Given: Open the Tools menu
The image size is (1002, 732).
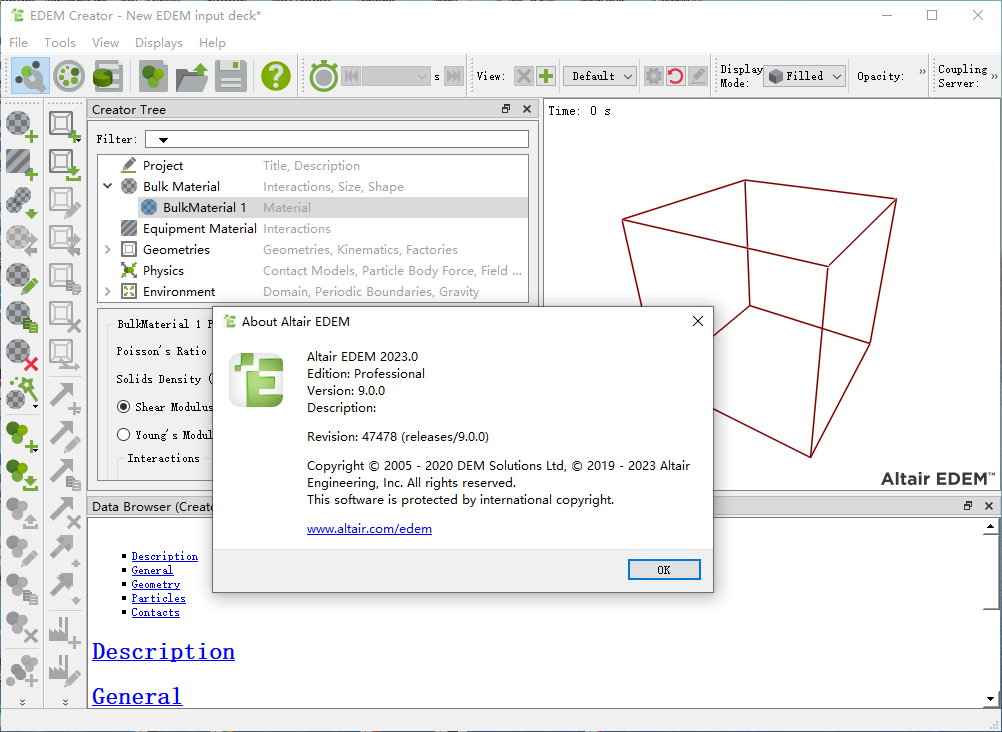Looking at the screenshot, I should [59, 42].
